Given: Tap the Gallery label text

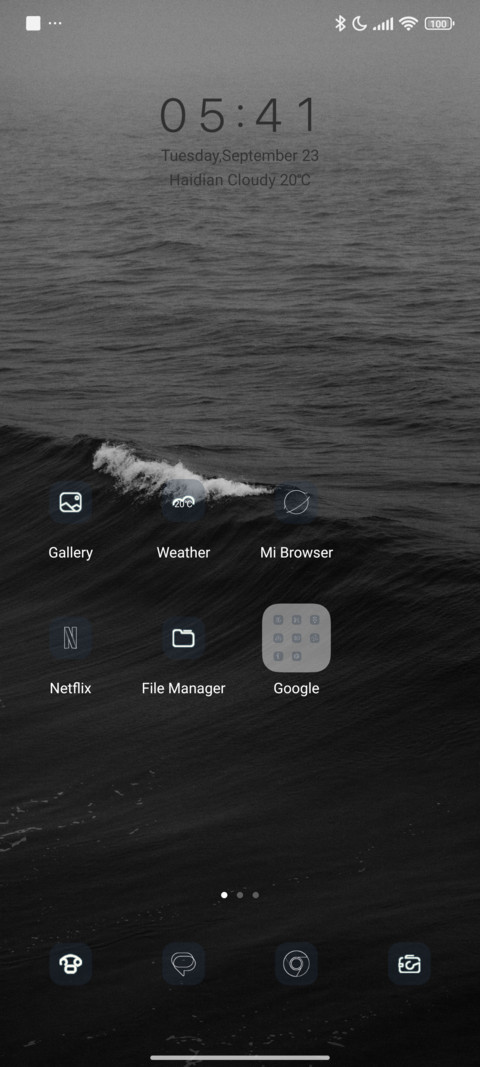Looking at the screenshot, I should tap(70, 553).
